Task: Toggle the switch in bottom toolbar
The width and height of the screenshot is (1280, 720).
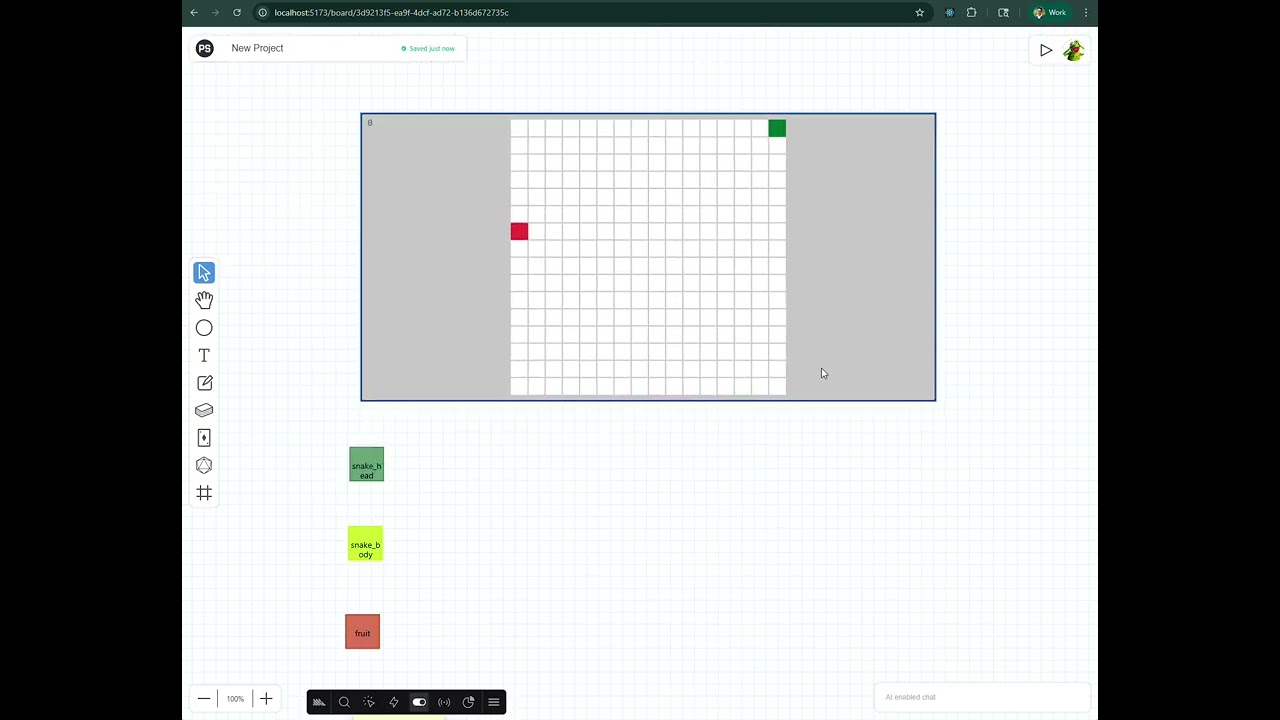Action: (x=419, y=702)
